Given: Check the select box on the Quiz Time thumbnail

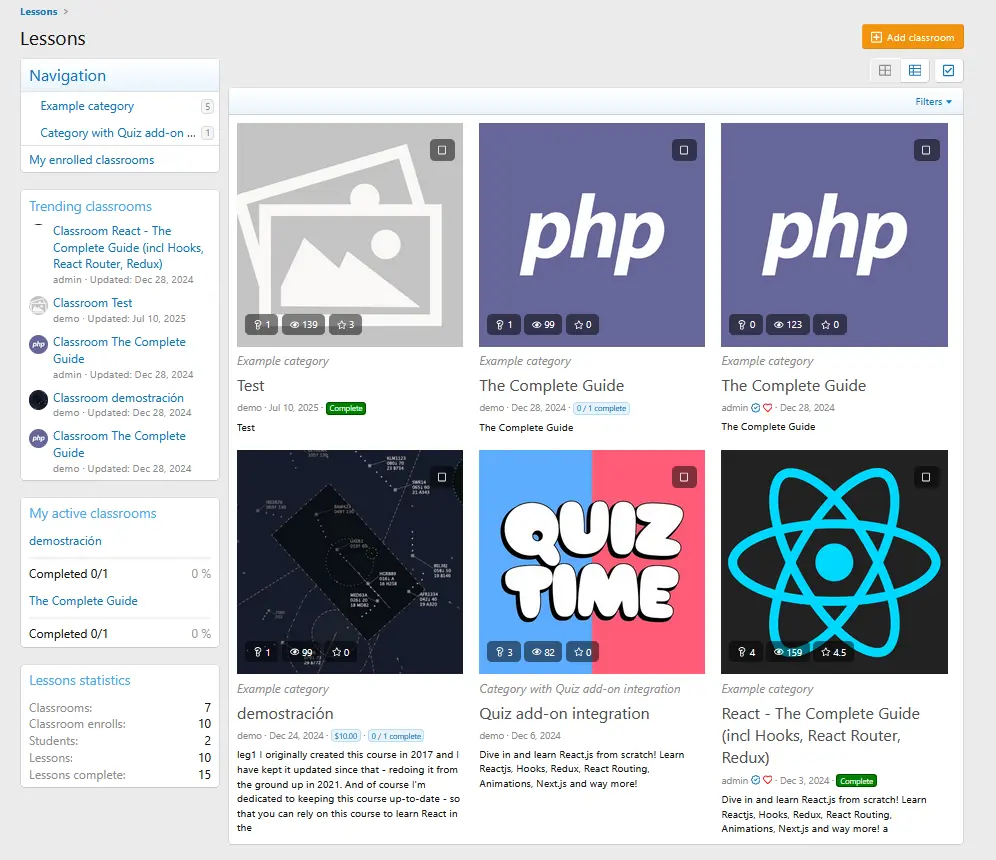Looking at the screenshot, I should coord(684,477).
